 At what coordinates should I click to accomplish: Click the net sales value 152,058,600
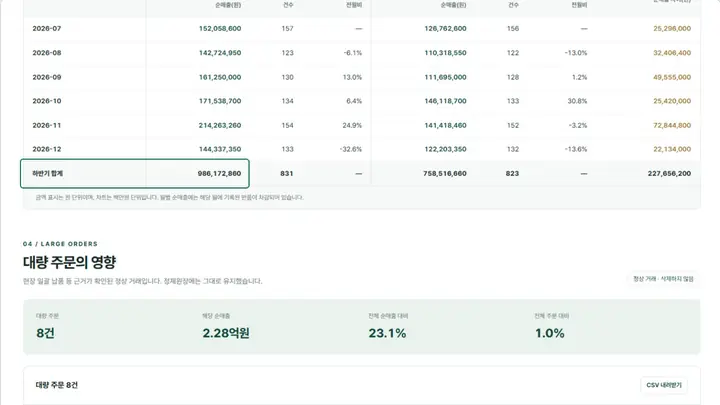[220, 28]
